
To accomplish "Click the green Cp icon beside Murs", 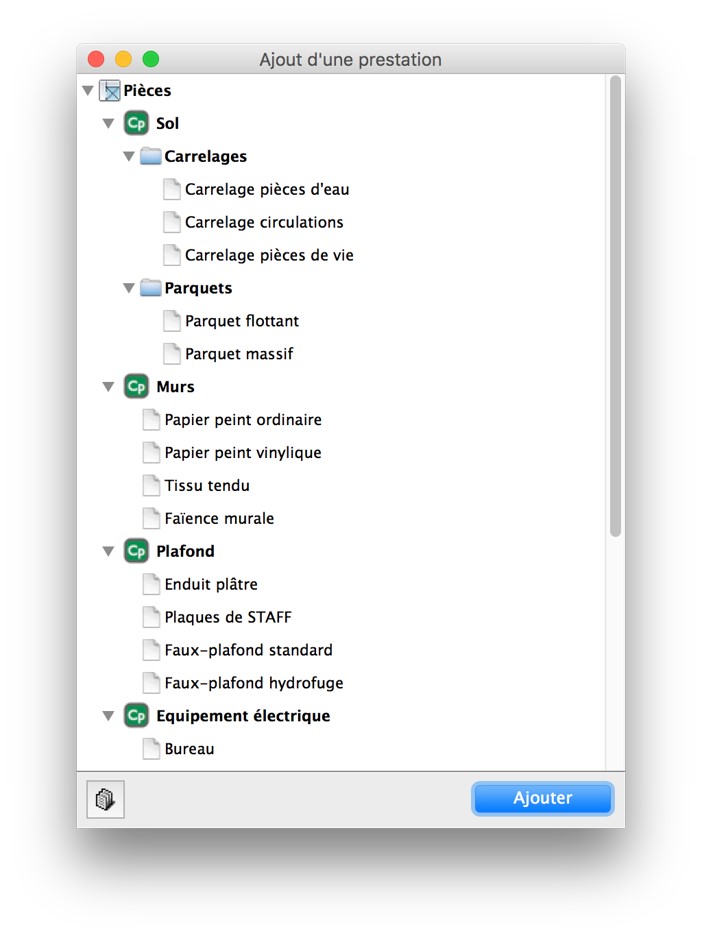I will pyautogui.click(x=136, y=386).
